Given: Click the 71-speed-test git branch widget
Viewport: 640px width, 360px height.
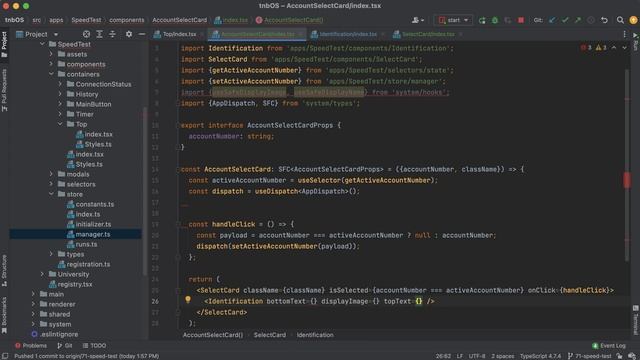Looking at the screenshot, I should (x=590, y=356).
